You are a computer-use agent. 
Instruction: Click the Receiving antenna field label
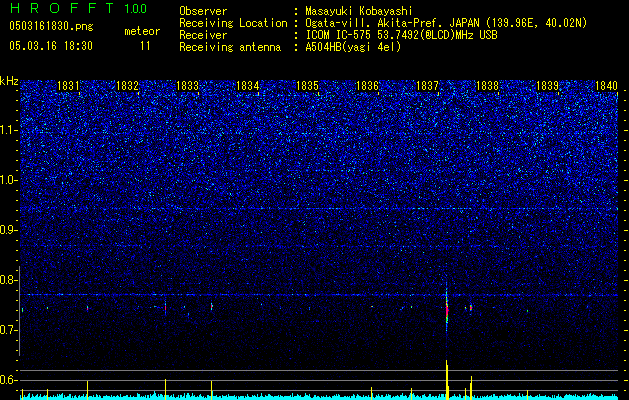pos(230,47)
